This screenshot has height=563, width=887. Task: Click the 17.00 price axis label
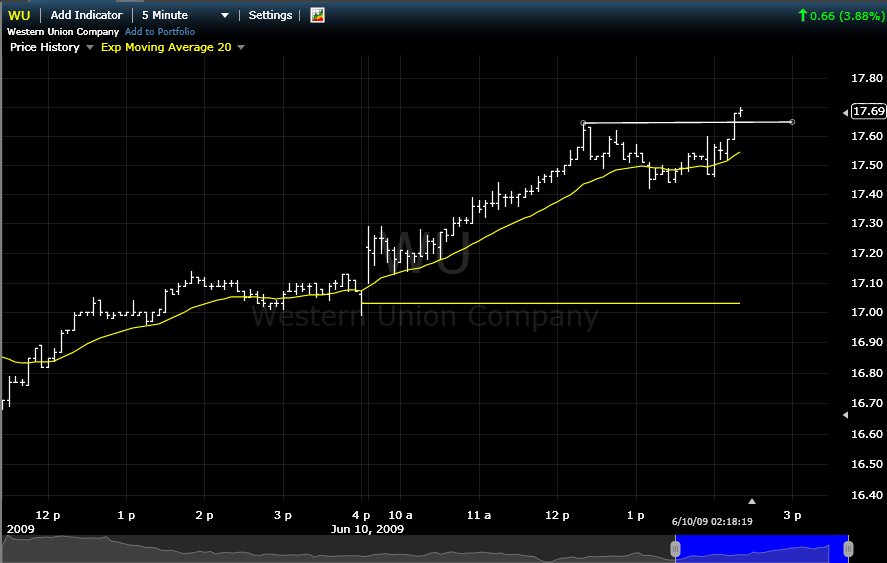[x=867, y=312]
